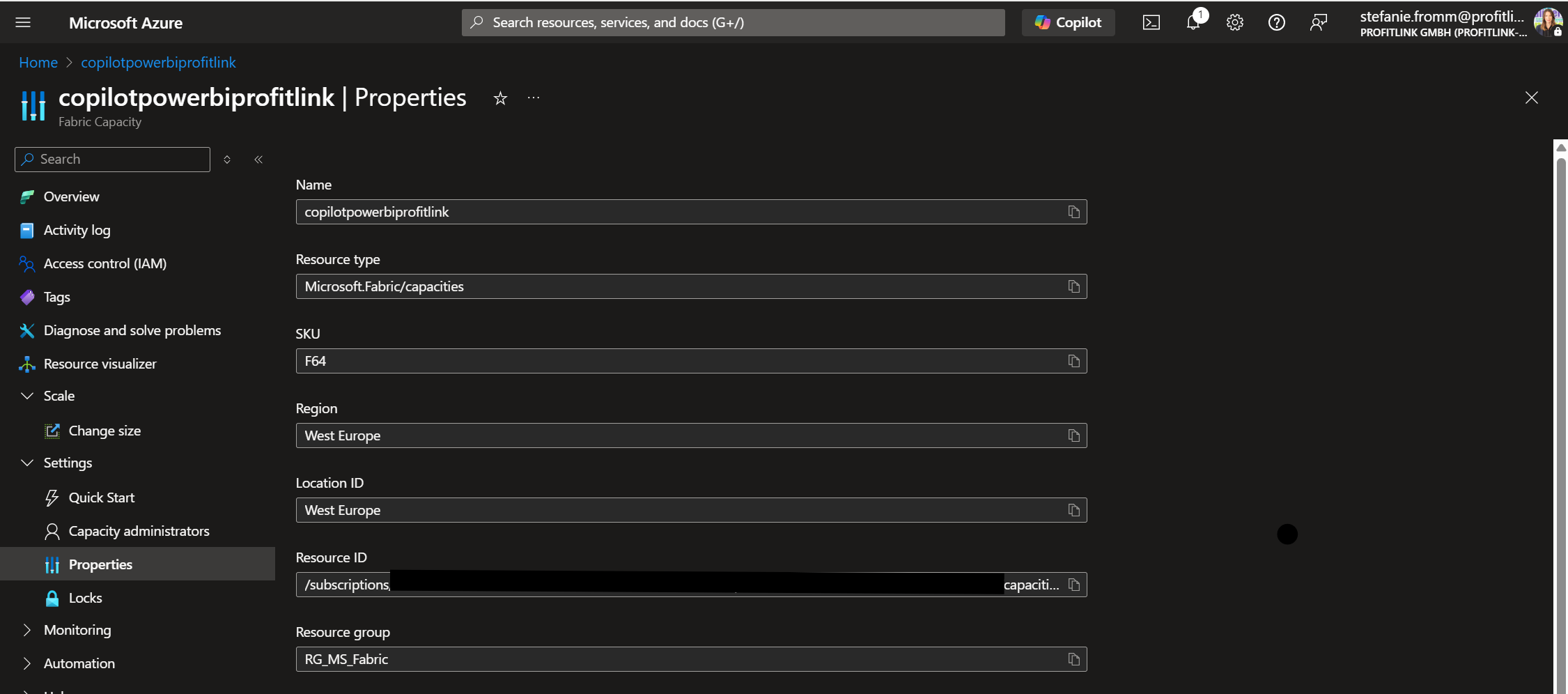Open the more options ellipsis next to title
The height and width of the screenshot is (694, 1568).
534,98
